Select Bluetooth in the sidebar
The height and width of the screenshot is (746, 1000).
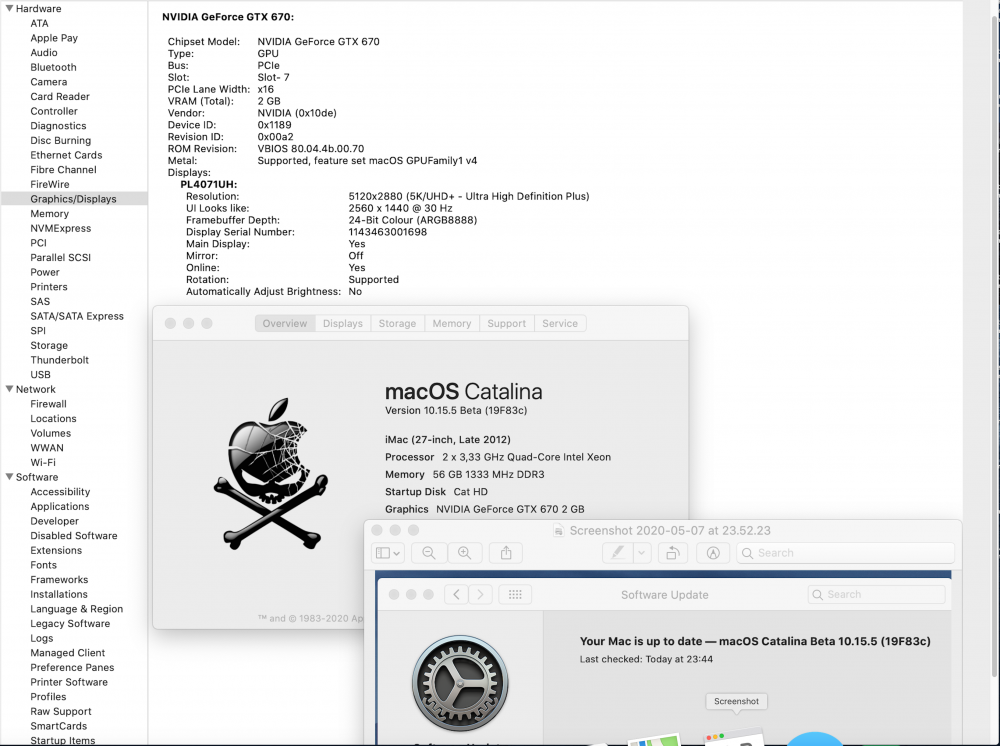(x=54, y=67)
